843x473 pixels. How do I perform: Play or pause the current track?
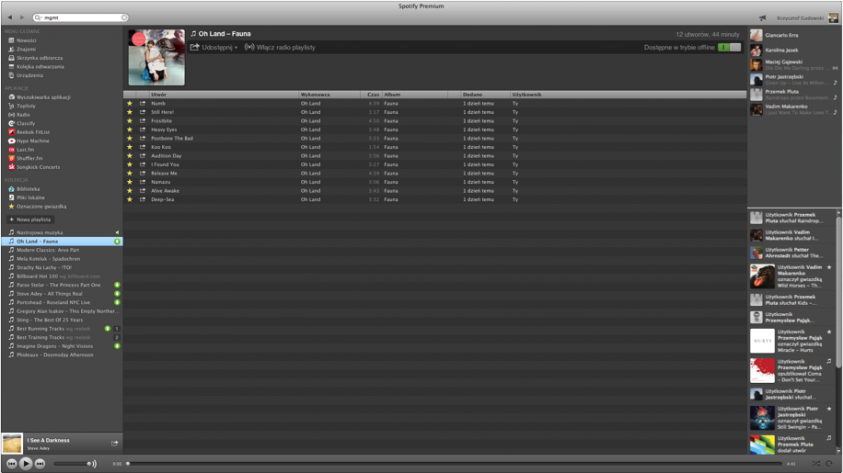pos(25,463)
